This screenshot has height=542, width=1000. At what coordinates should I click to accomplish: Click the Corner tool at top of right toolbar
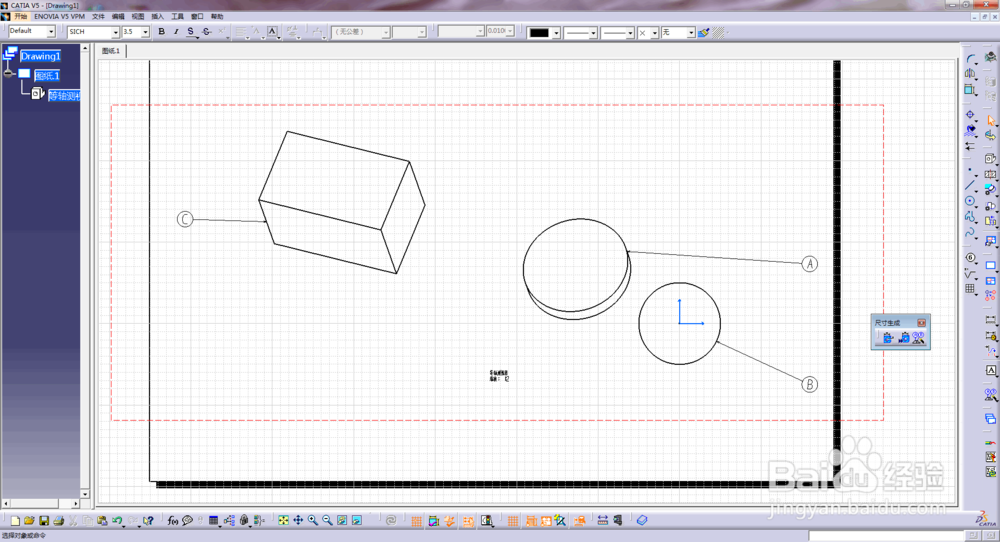[x=970, y=58]
